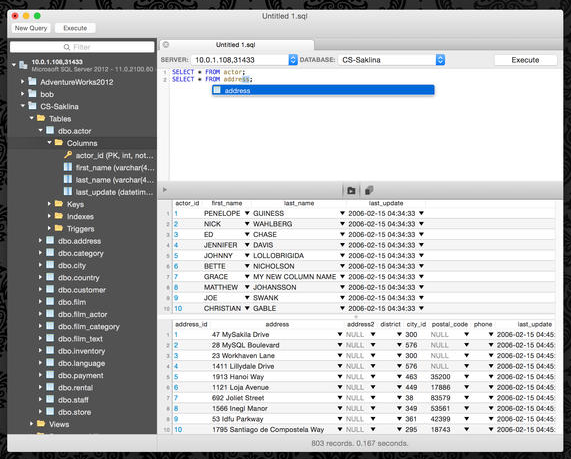This screenshot has height=459, width=571.
Task: Click the 692 Joliet Street cell
Action: click(x=238, y=398)
